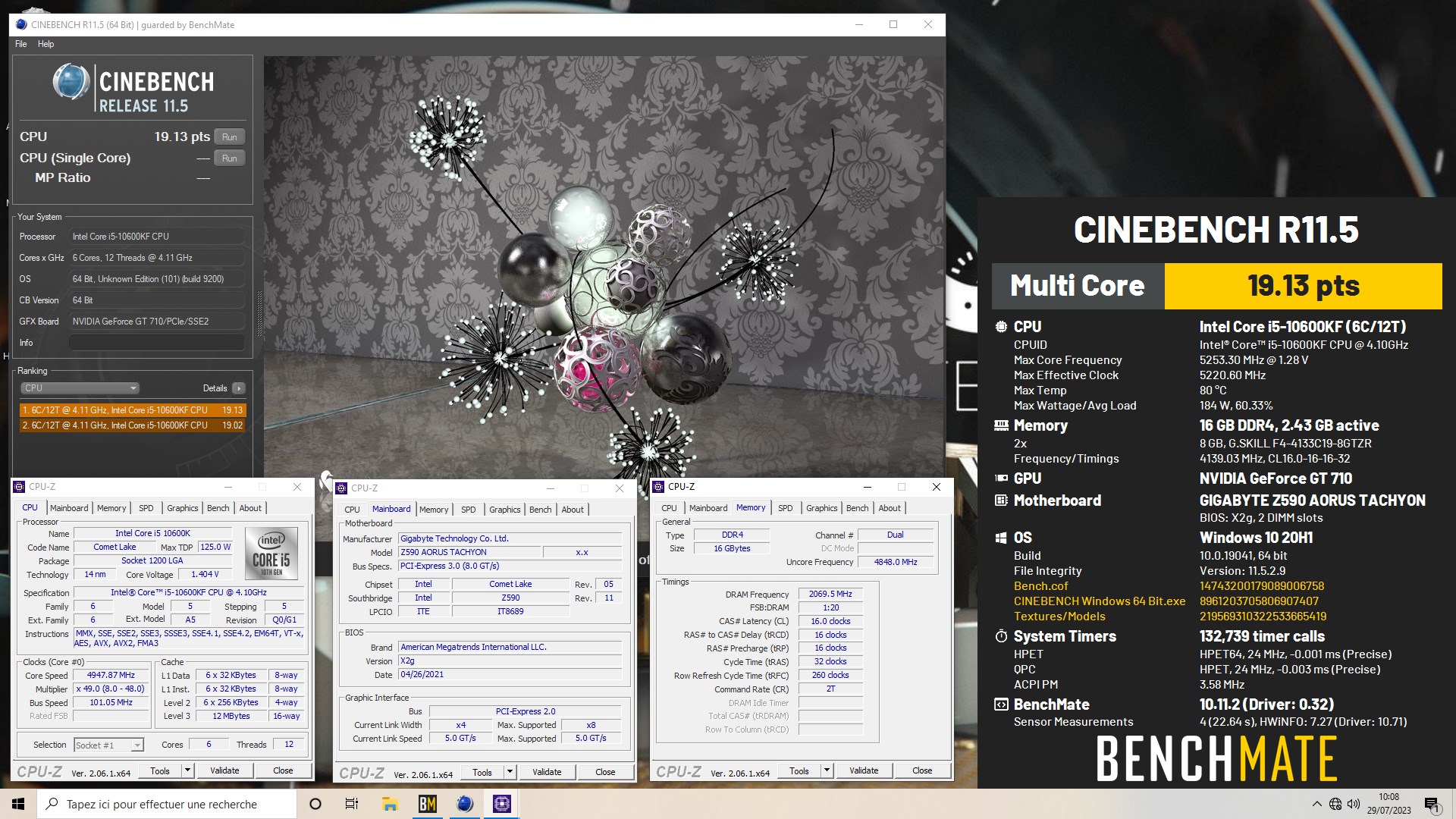The width and height of the screenshot is (1456, 819).
Task: Click the Multiplier x 49.0 value
Action: coord(111,689)
